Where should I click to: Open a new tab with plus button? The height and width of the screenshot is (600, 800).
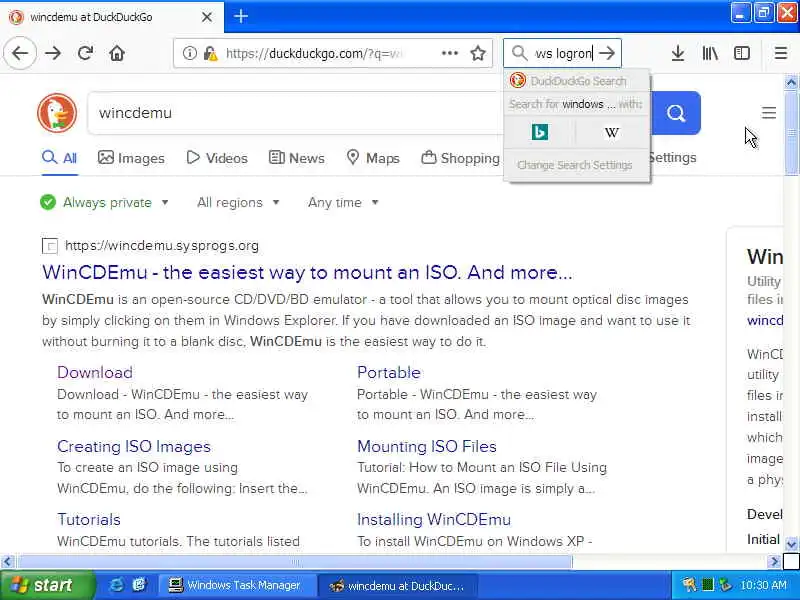tap(241, 16)
